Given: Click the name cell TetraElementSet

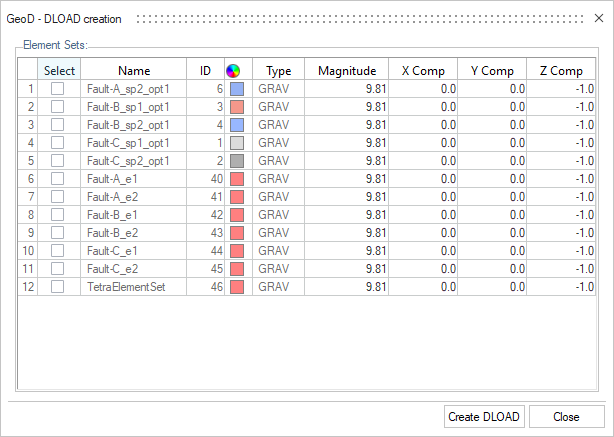Looking at the screenshot, I should pyautogui.click(x=134, y=287).
